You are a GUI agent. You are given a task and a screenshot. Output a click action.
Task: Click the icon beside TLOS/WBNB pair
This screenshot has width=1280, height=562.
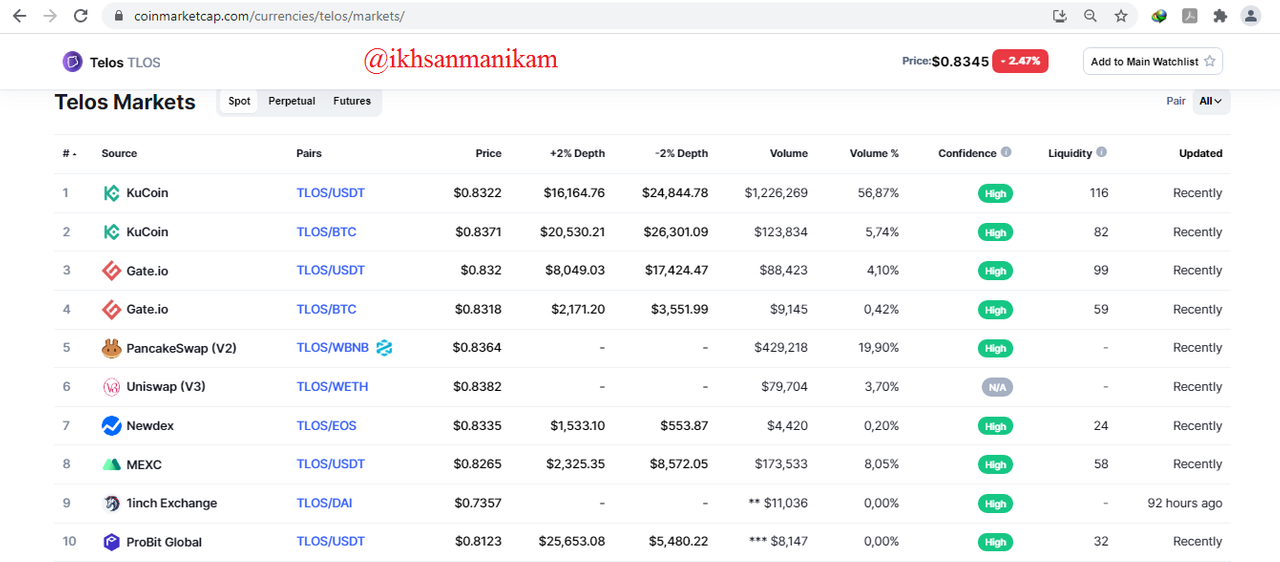pyautogui.click(x=384, y=348)
